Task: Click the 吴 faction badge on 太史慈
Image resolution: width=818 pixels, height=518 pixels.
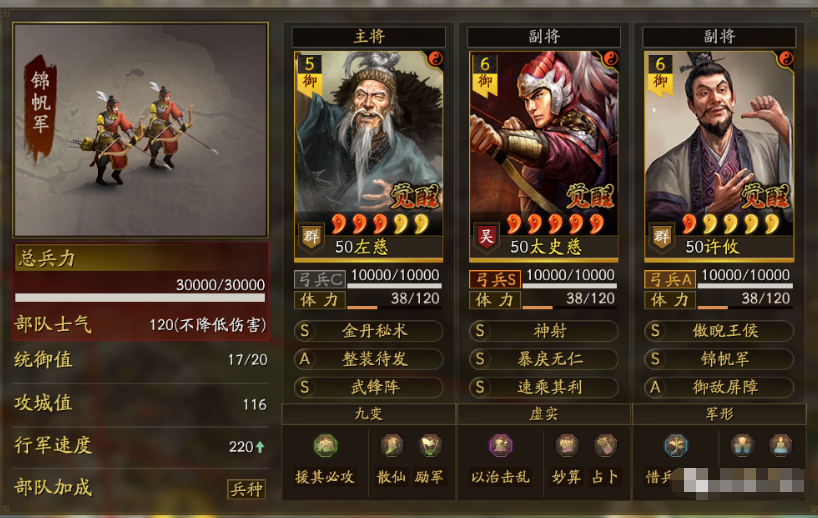Action: click(486, 237)
